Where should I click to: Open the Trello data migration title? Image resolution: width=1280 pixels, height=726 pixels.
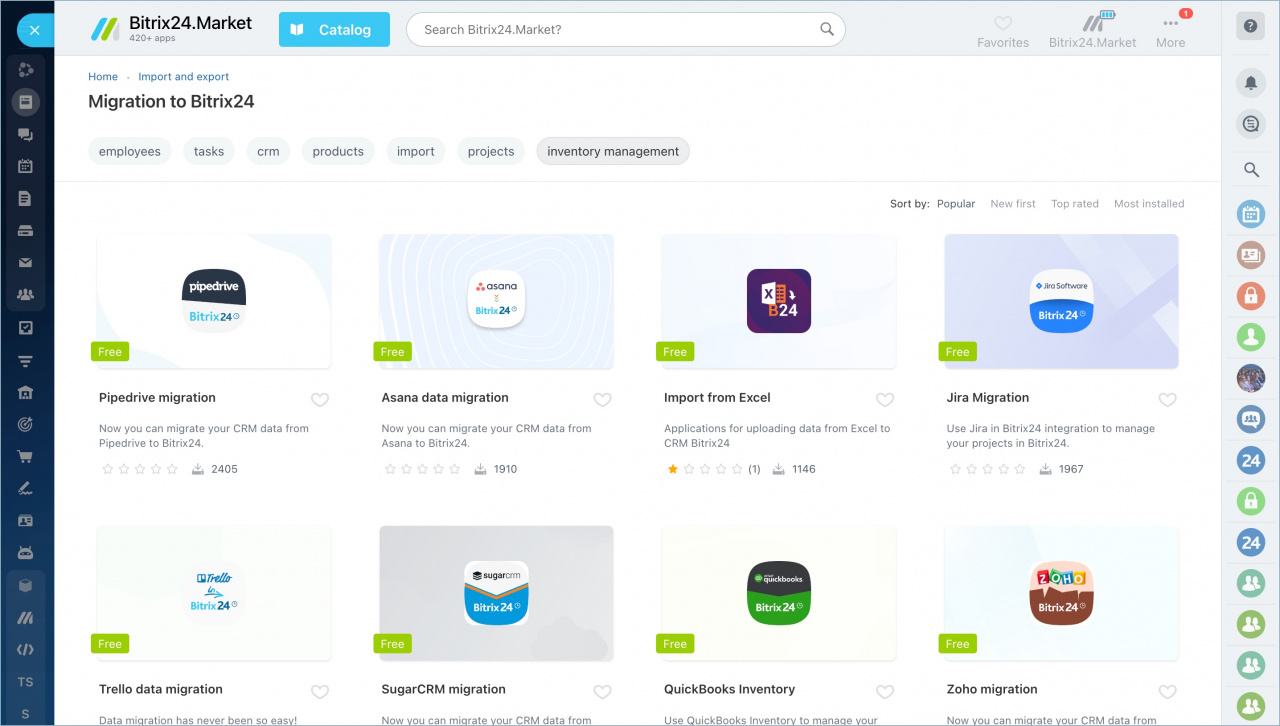tap(163, 689)
